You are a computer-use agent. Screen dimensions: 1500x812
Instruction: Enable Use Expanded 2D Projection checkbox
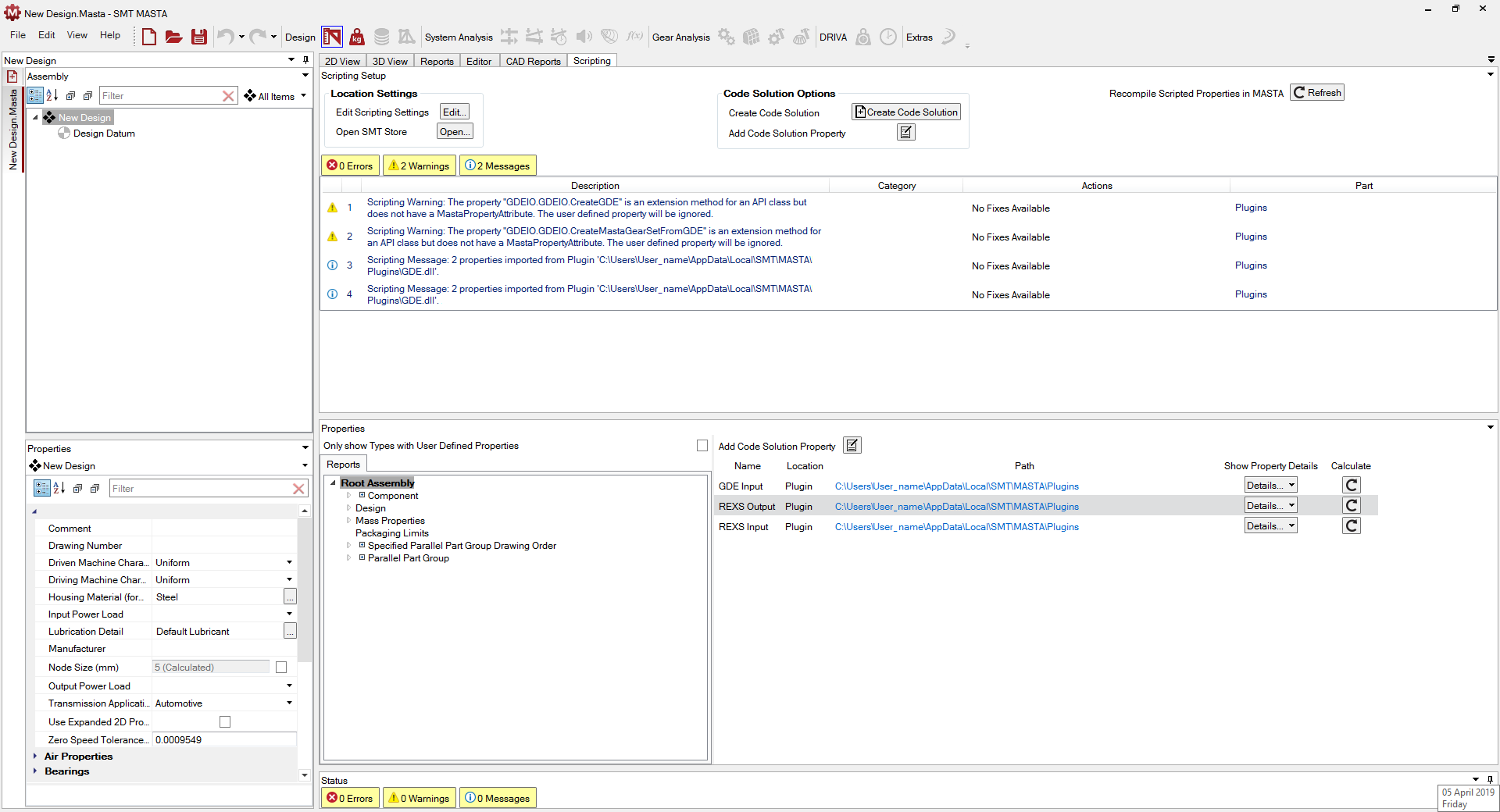(225, 722)
